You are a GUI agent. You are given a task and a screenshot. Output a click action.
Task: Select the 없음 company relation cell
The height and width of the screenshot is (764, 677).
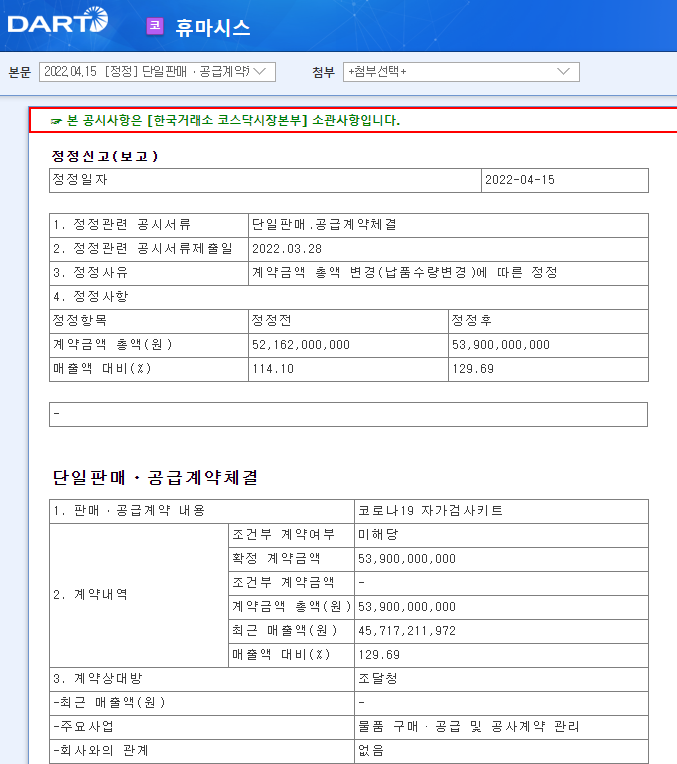tap(501, 751)
